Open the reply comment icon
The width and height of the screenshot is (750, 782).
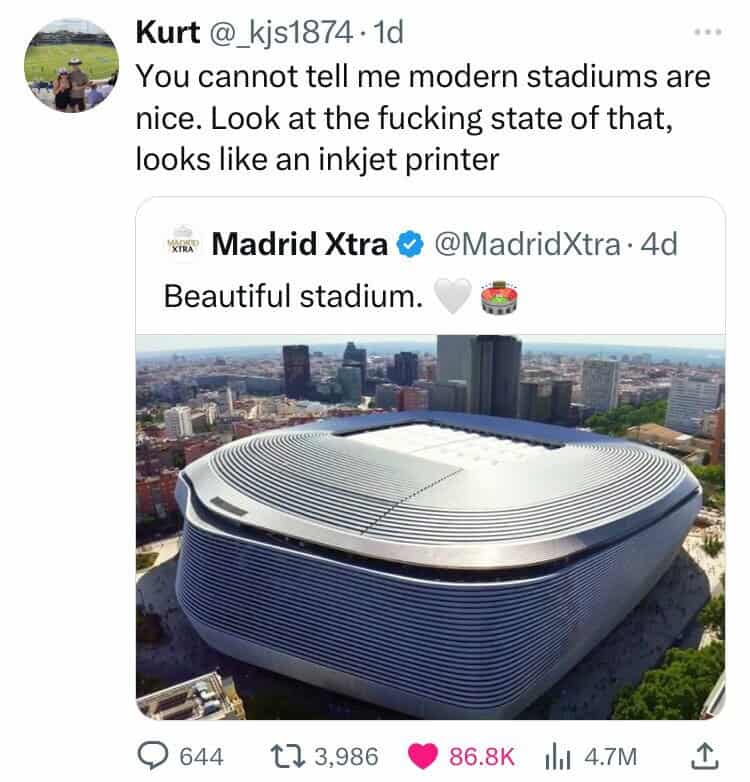tap(153, 756)
